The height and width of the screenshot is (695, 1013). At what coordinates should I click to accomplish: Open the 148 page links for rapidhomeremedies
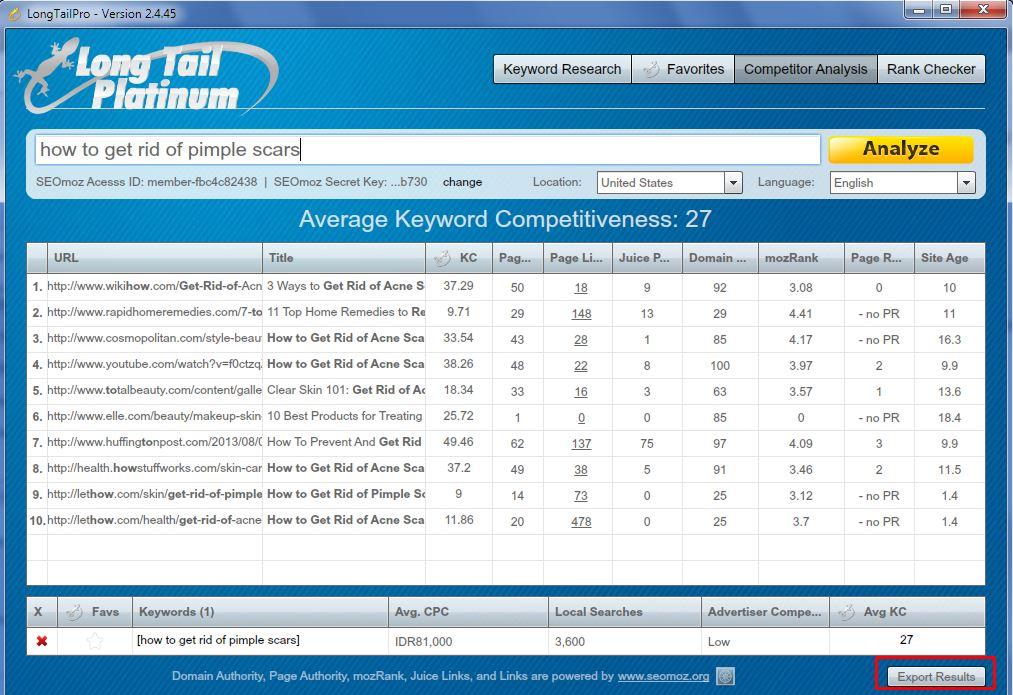tap(580, 313)
